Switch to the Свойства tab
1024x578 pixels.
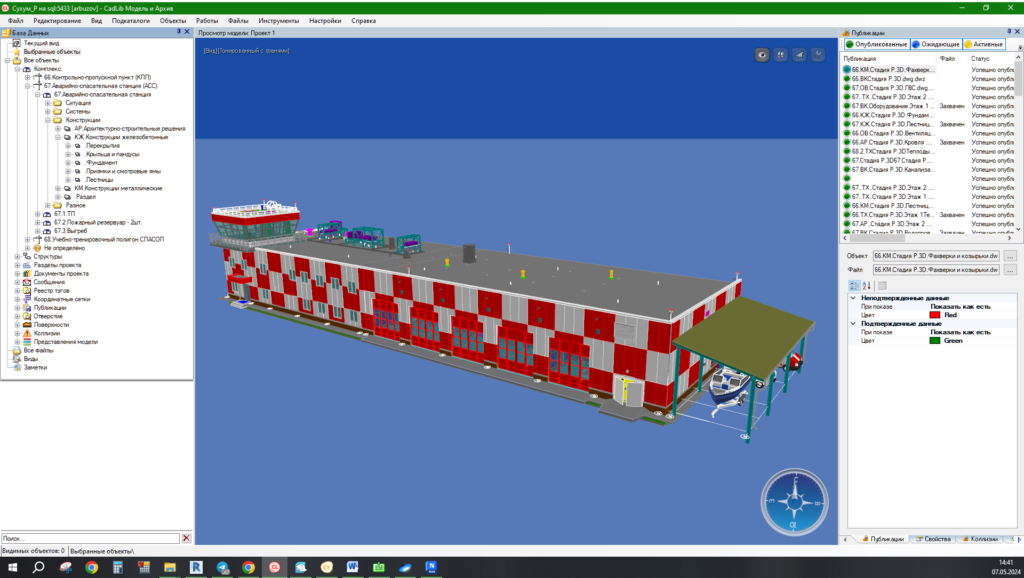pyautogui.click(x=932, y=539)
